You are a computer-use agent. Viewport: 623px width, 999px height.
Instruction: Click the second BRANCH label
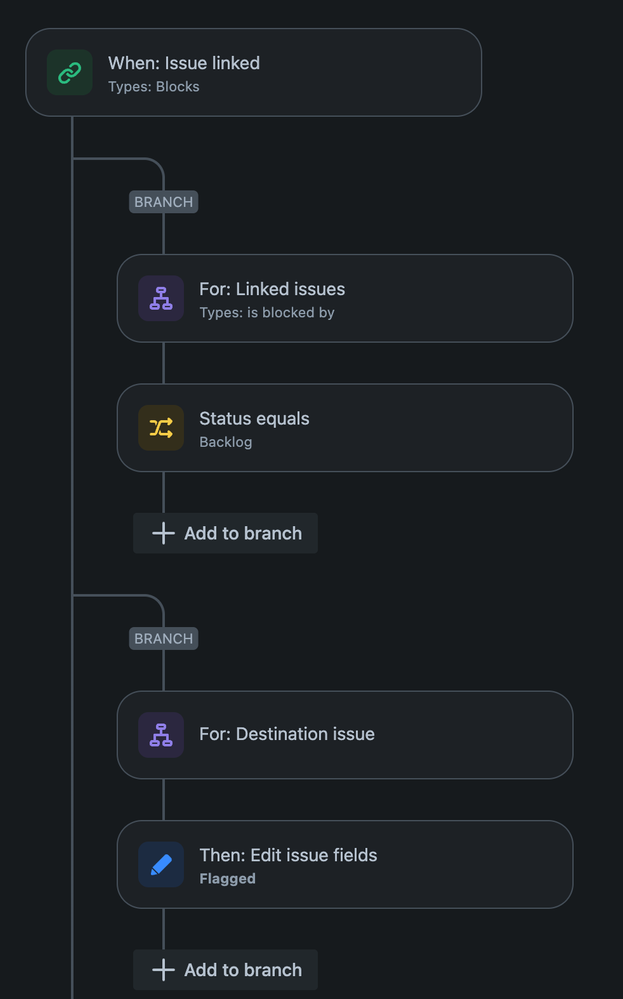point(164,638)
